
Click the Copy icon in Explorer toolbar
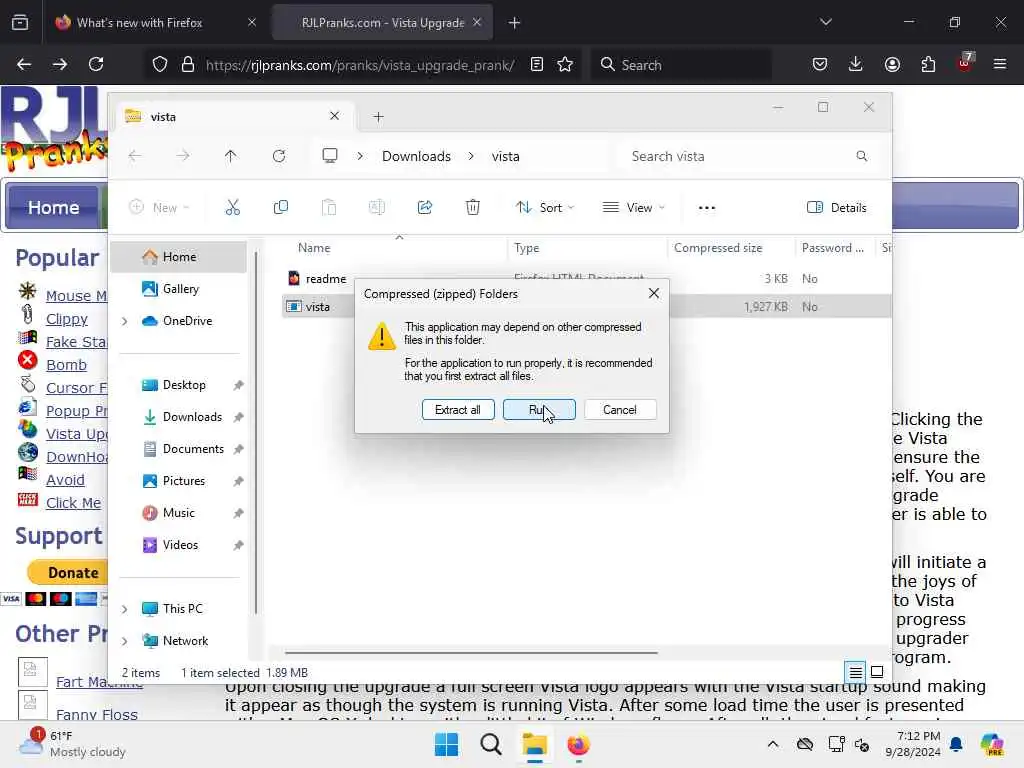point(281,208)
